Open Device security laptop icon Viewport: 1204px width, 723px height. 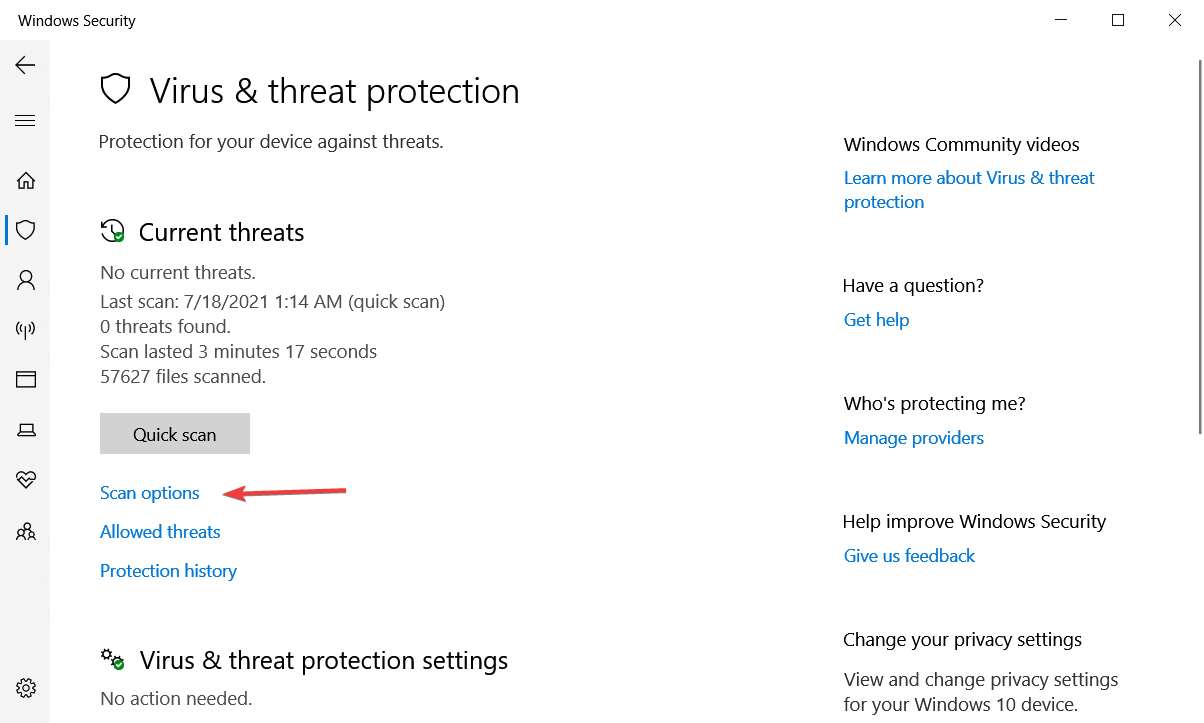point(26,430)
